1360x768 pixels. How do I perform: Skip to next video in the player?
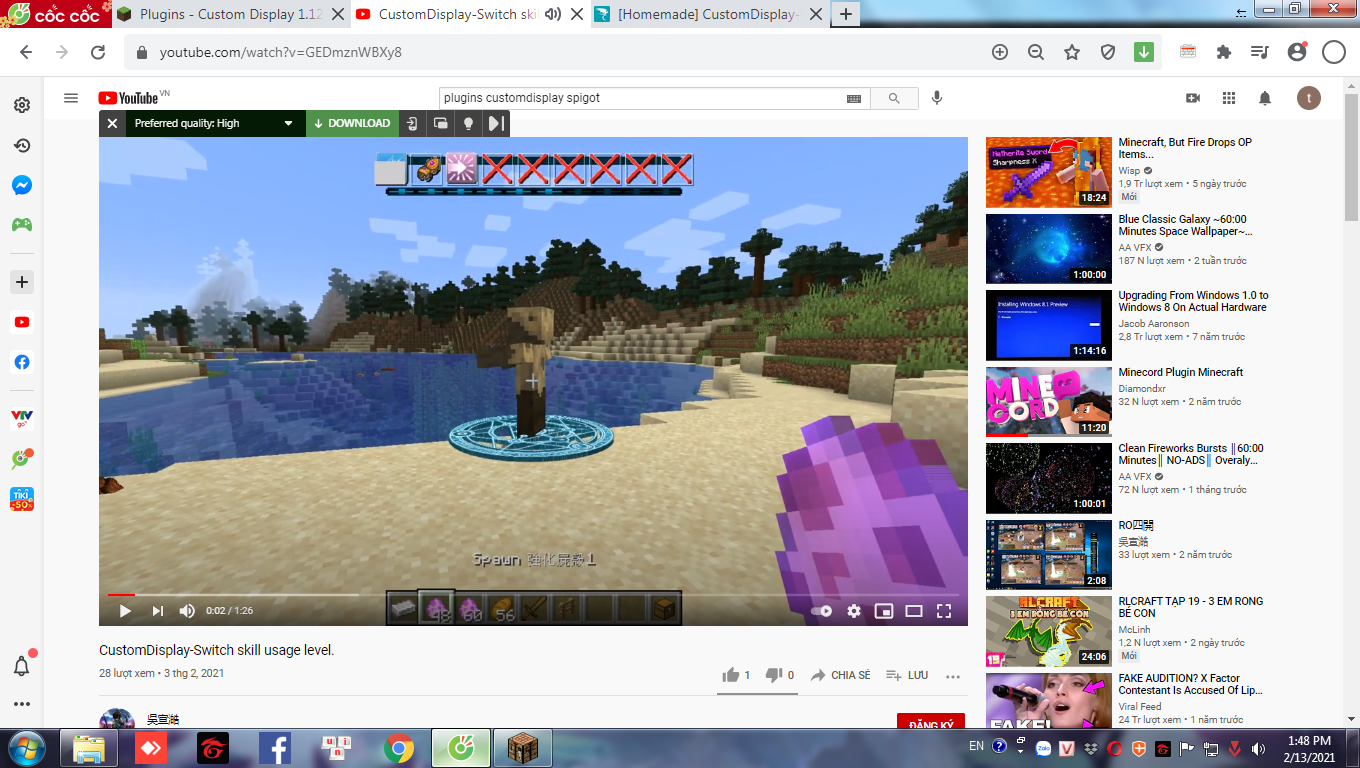157,610
